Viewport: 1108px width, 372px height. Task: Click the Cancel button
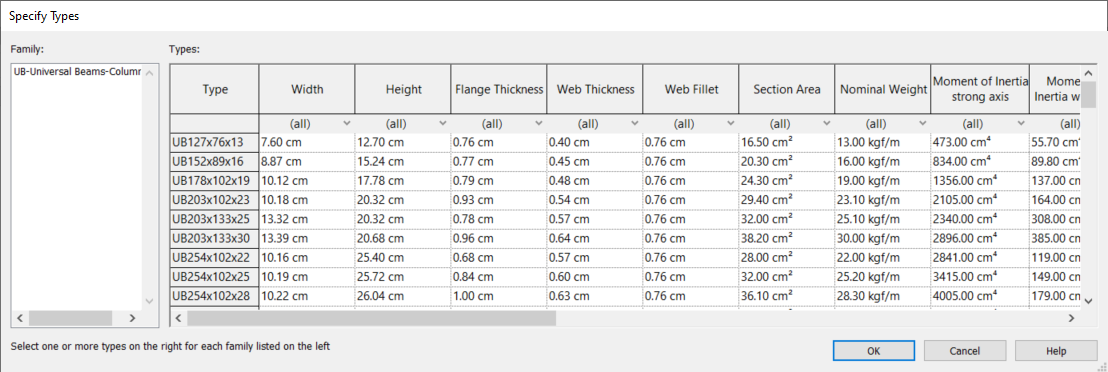tap(965, 351)
